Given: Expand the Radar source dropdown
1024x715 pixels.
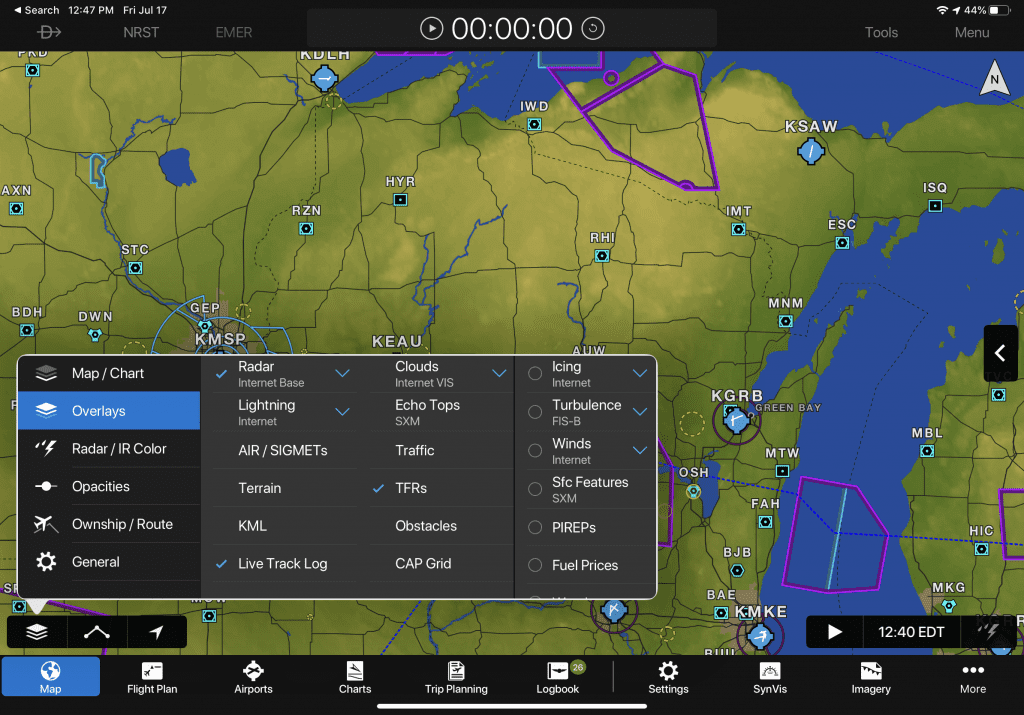Looking at the screenshot, I should [x=343, y=372].
